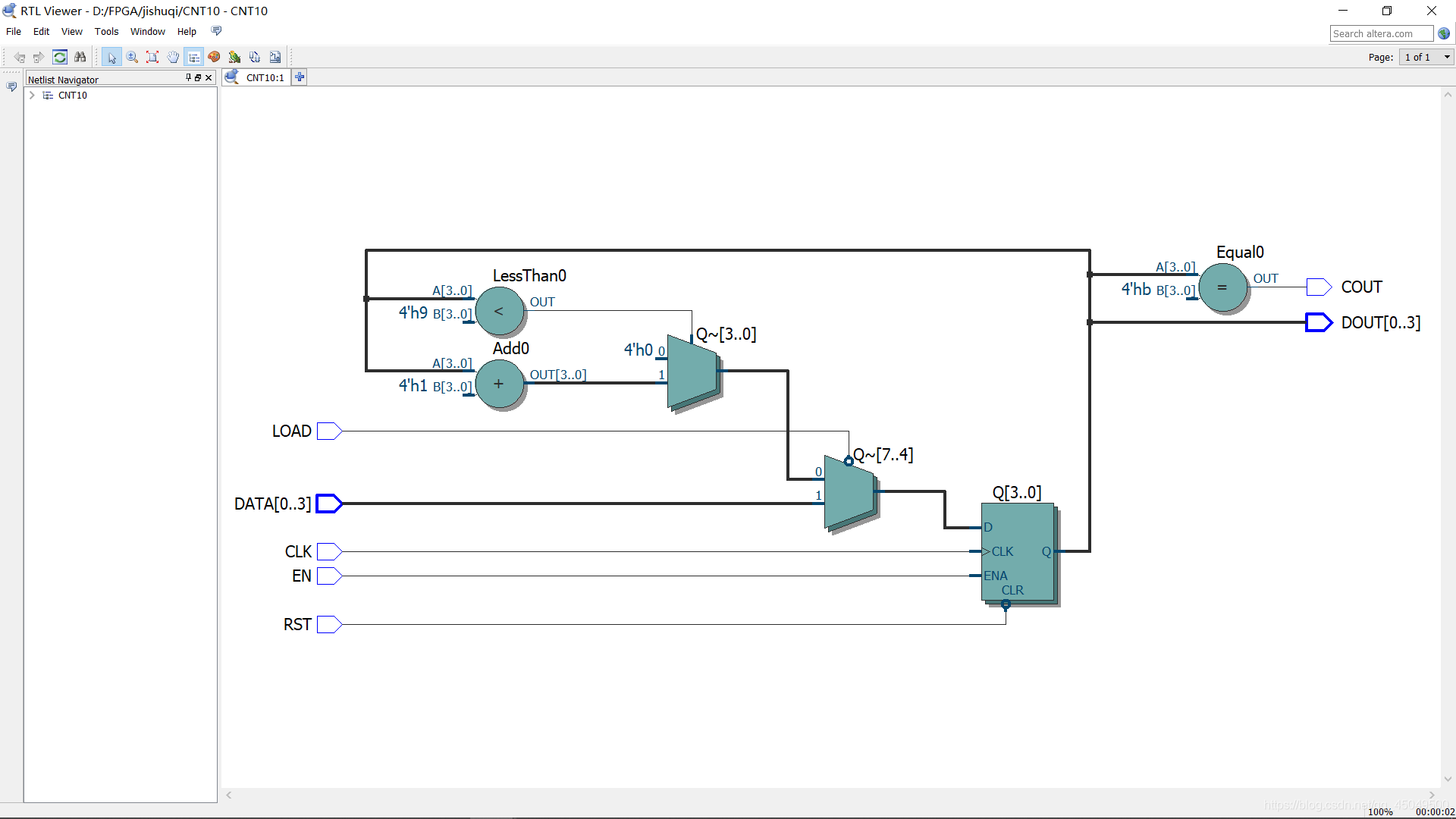This screenshot has height=819, width=1456.
Task: Click the 4'h1 constant label
Action: tap(413, 385)
